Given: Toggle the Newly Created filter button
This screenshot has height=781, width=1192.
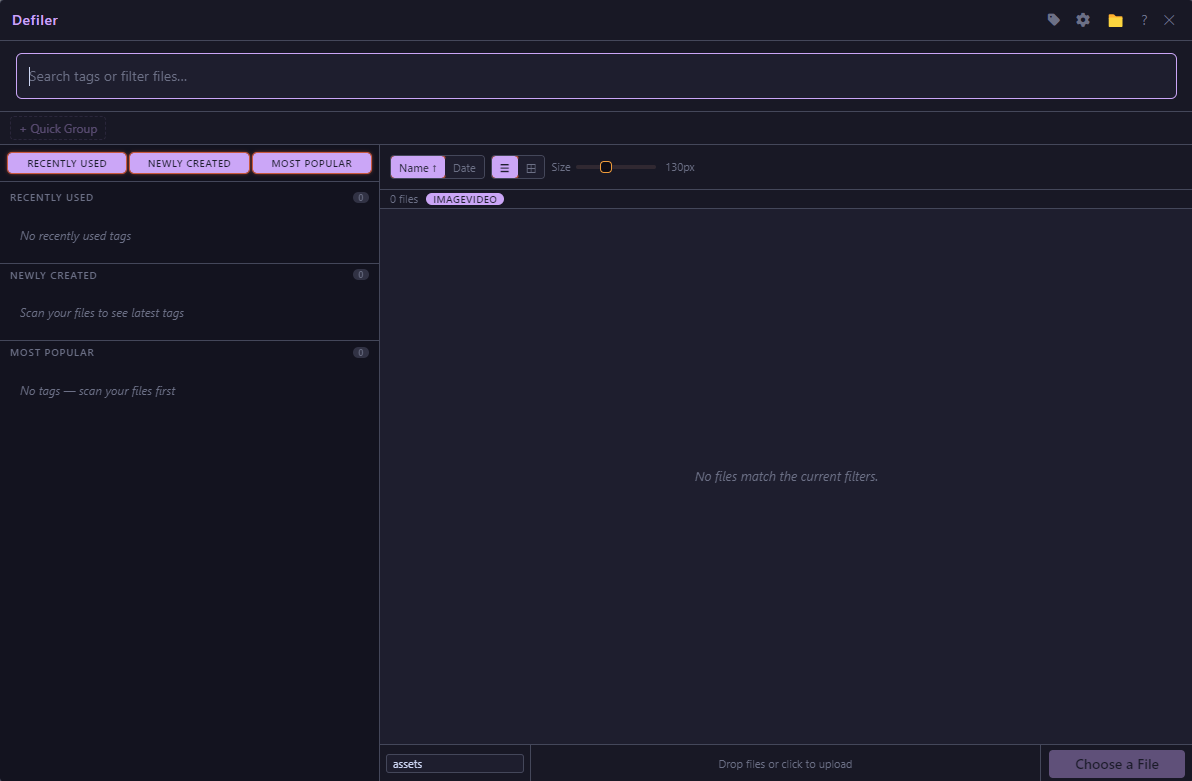Looking at the screenshot, I should tap(189, 163).
